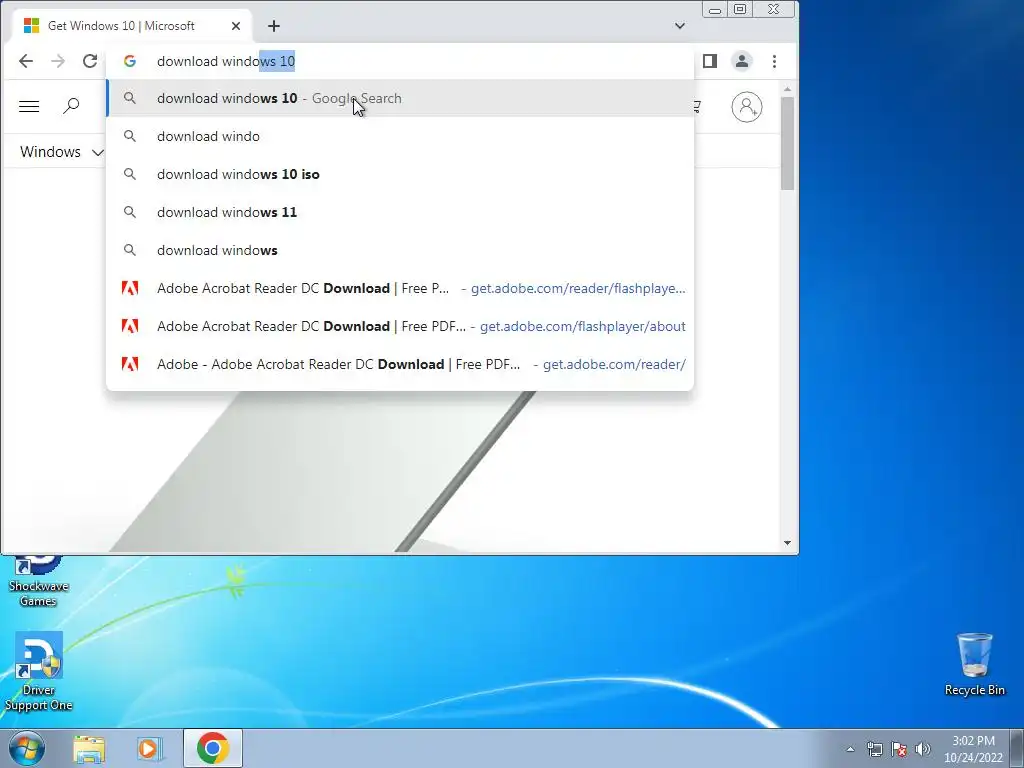Viewport: 1024px width, 768px height.
Task: Click search icon beside 'download windows 10 iso'
Action: [130, 174]
